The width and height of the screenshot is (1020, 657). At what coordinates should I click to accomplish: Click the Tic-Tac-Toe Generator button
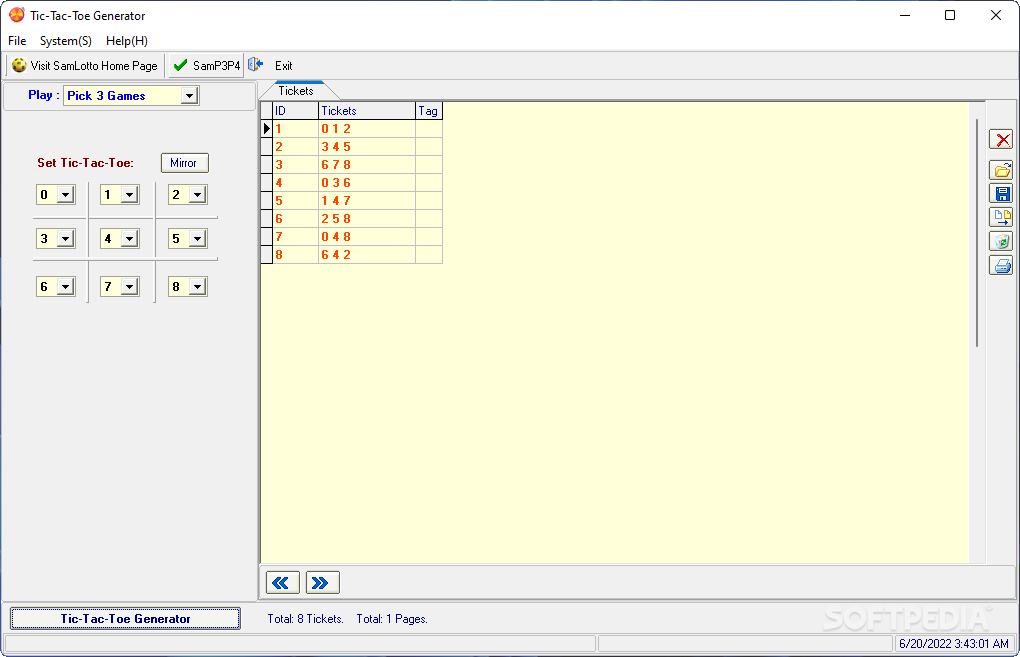pos(126,619)
